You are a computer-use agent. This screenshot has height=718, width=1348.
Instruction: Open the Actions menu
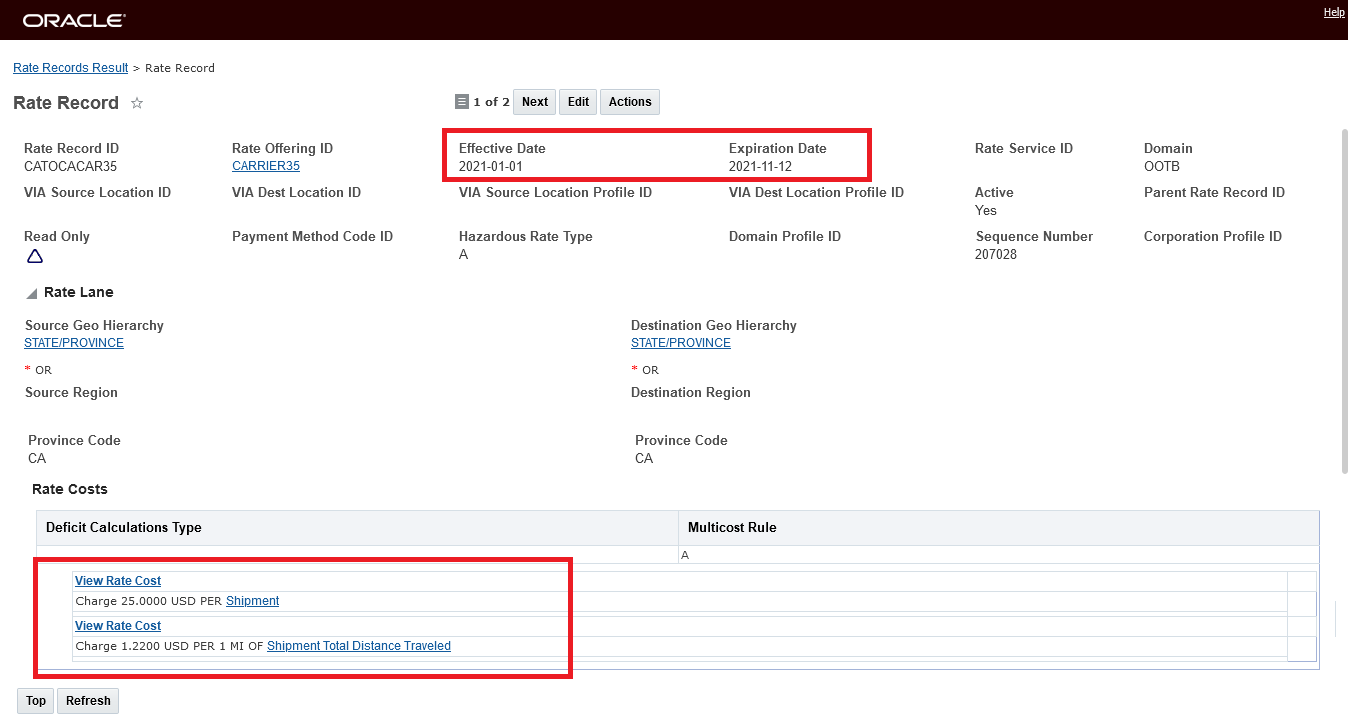[630, 102]
